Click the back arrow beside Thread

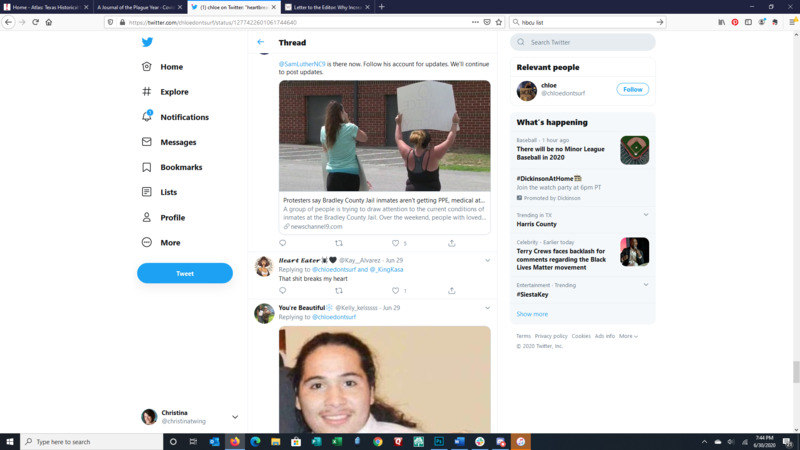tap(261, 42)
